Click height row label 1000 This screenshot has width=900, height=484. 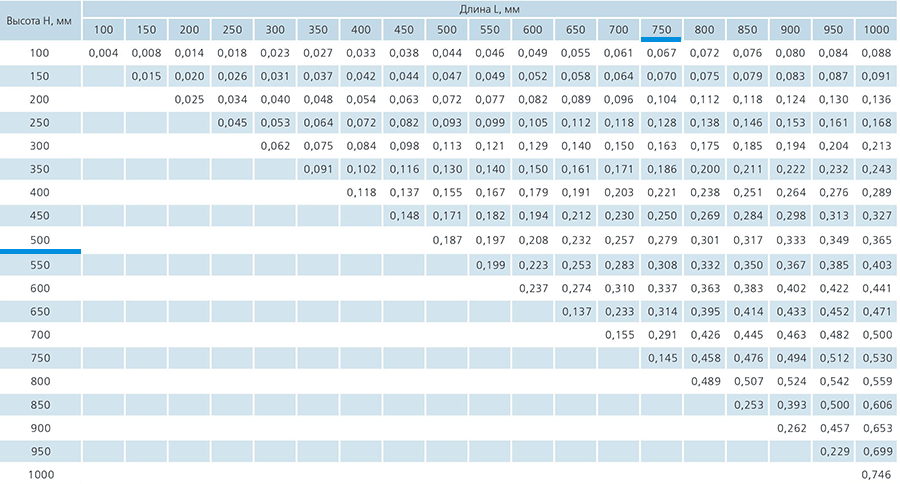(41, 475)
